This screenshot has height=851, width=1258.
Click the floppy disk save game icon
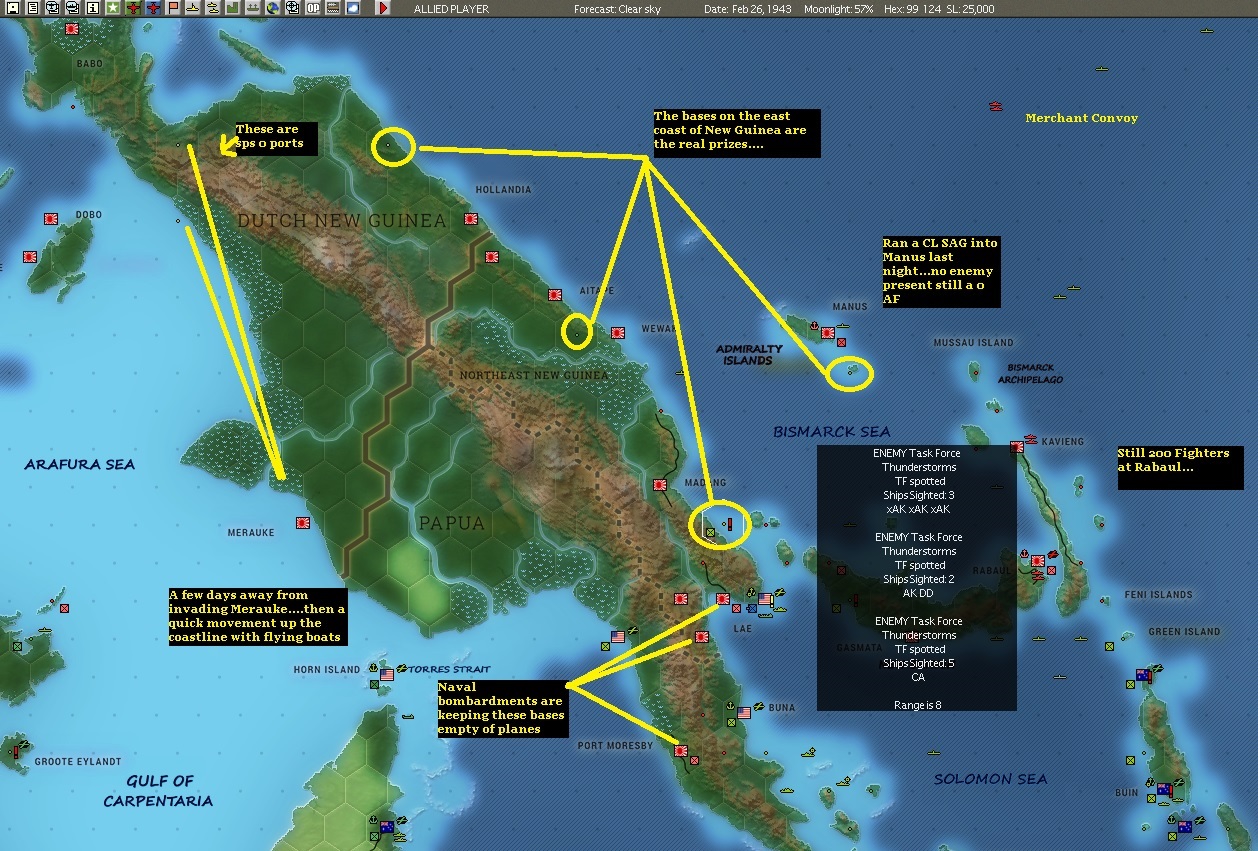point(13,8)
